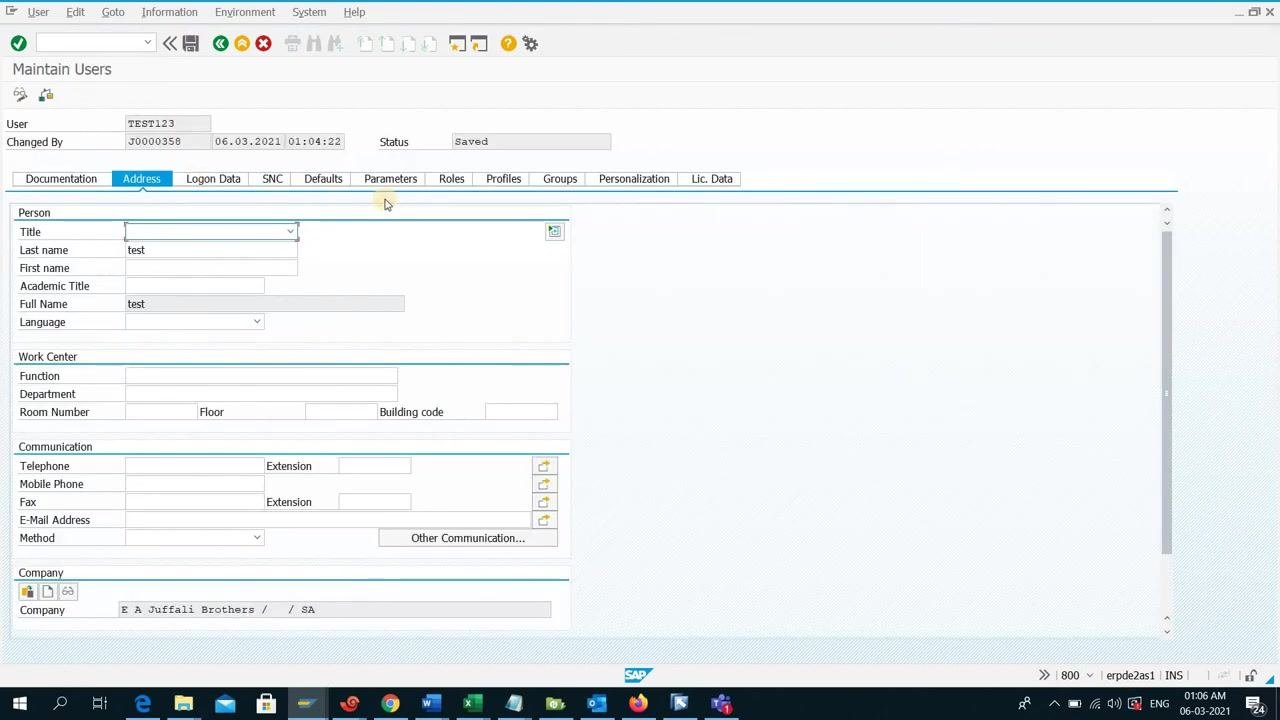Click the icon at right of Title row

[554, 231]
